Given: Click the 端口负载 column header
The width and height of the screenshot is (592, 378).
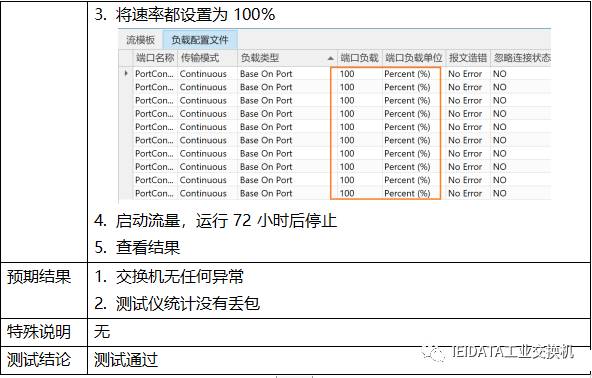Looking at the screenshot, I should [x=359, y=58].
